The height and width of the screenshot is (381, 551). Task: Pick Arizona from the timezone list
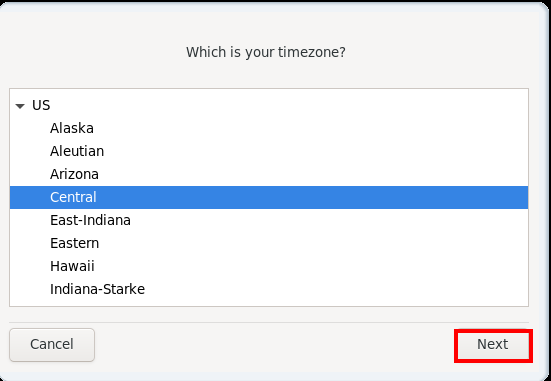pos(74,174)
